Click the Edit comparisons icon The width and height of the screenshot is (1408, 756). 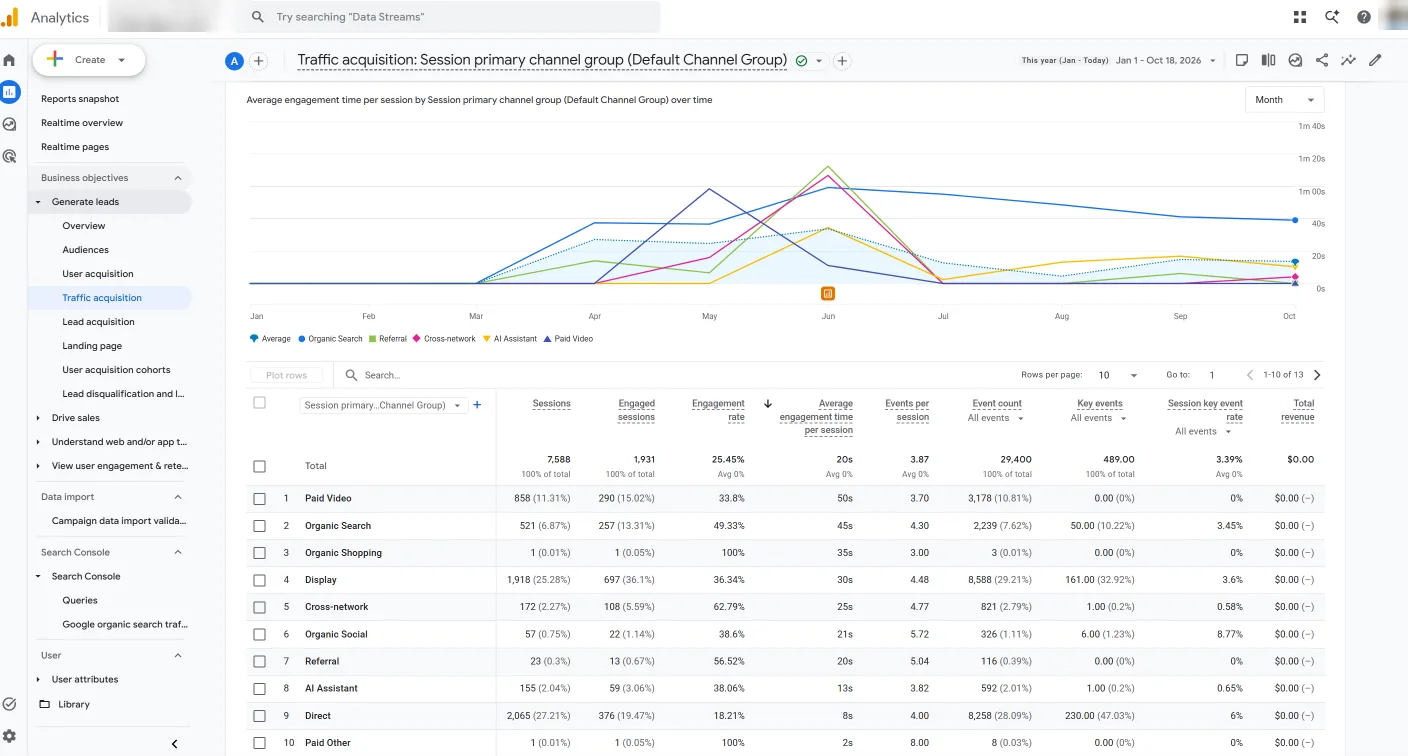point(1268,60)
